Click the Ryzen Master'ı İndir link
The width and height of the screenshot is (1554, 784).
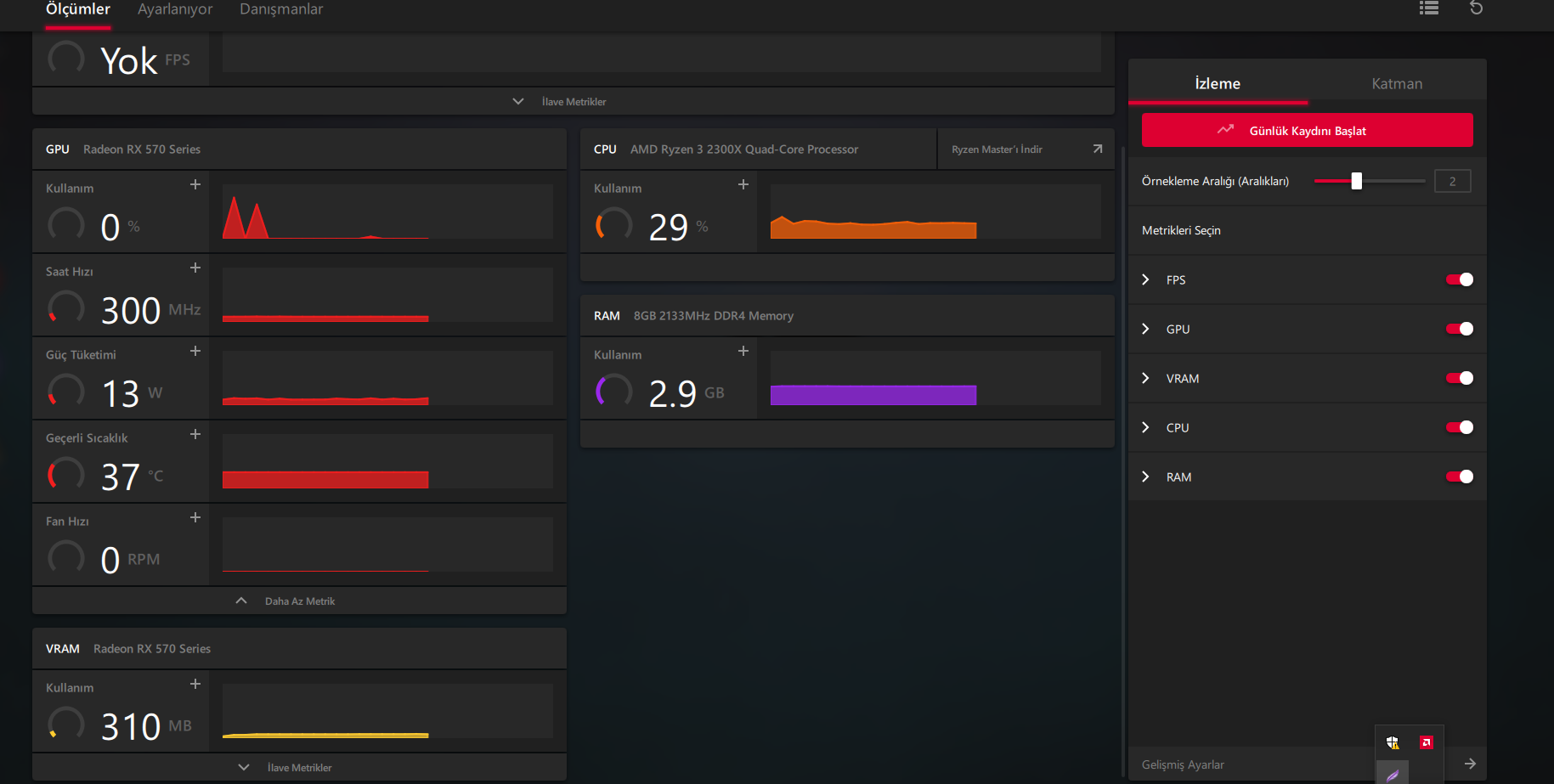pyautogui.click(x=1026, y=149)
